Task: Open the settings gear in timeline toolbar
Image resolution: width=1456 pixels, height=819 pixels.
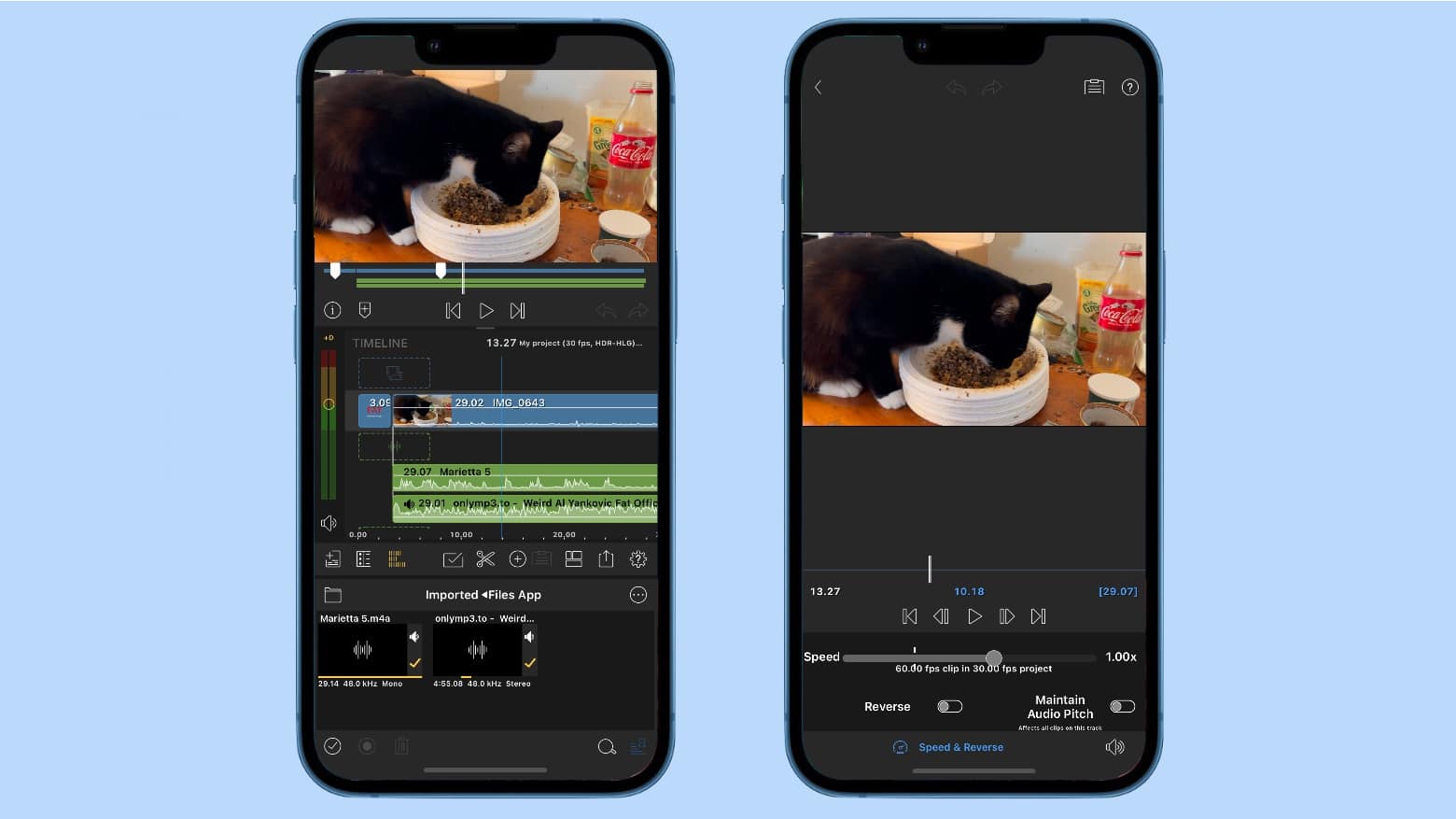Action: pos(638,559)
